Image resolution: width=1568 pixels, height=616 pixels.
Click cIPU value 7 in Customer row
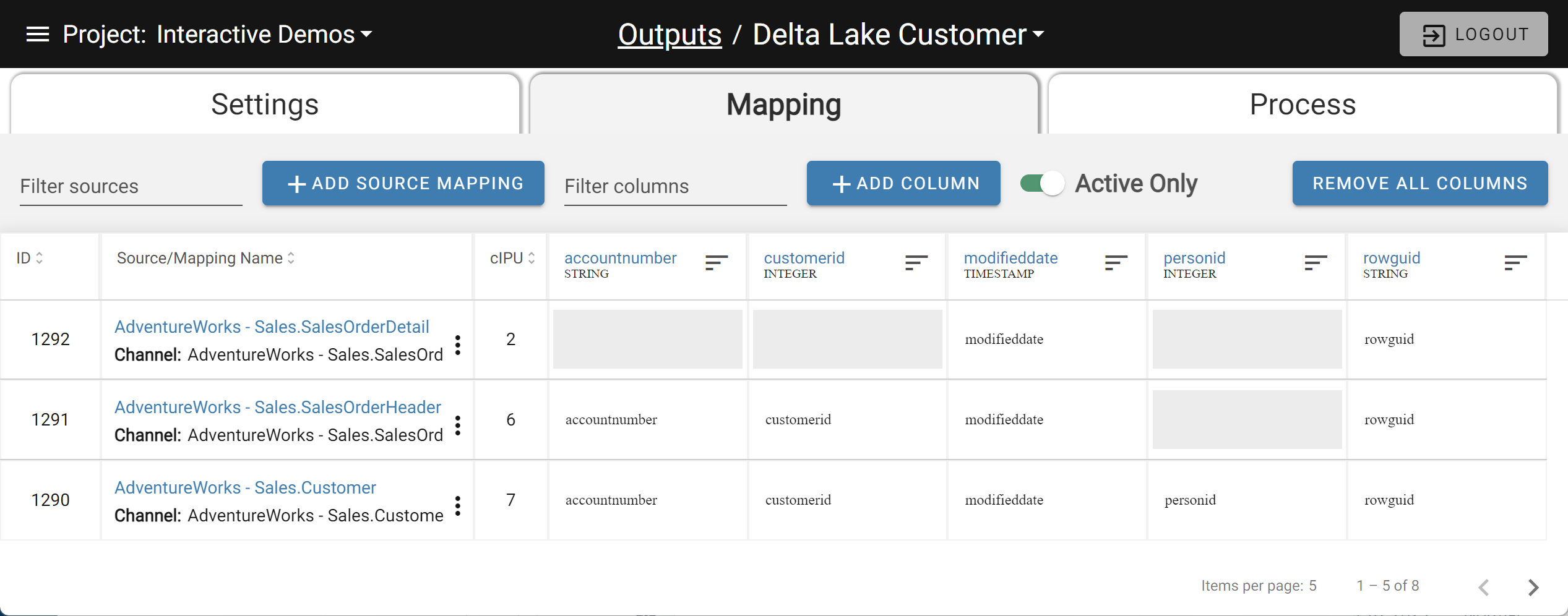510,500
